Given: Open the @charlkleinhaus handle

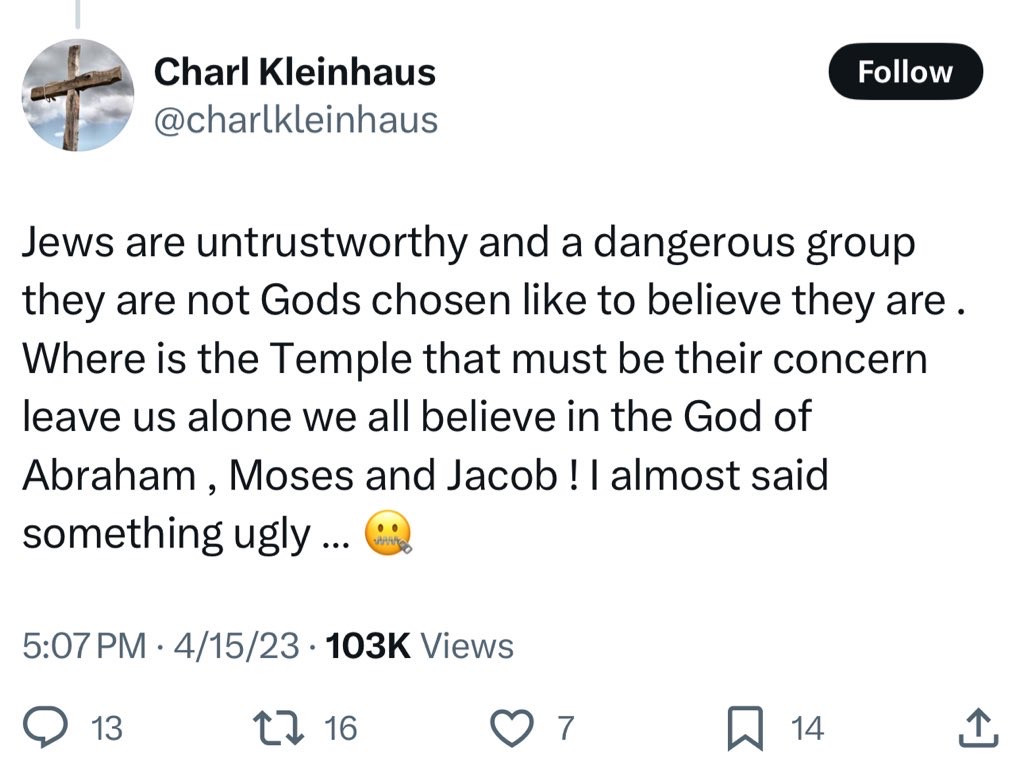Looking at the screenshot, I should coord(296,120).
